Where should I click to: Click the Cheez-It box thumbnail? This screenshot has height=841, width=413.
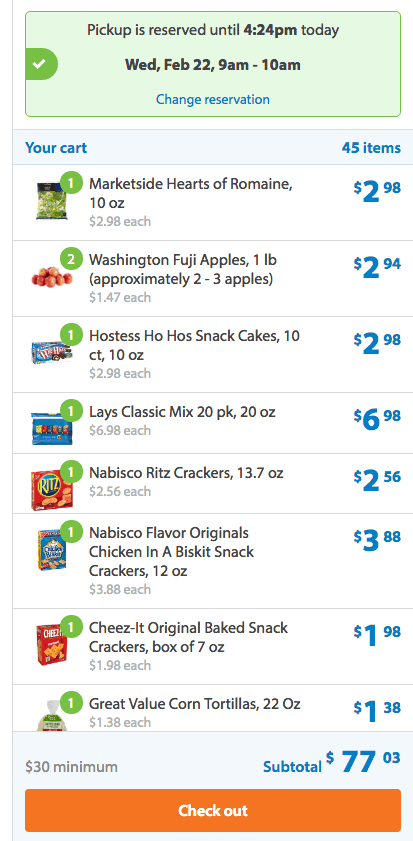(x=51, y=644)
